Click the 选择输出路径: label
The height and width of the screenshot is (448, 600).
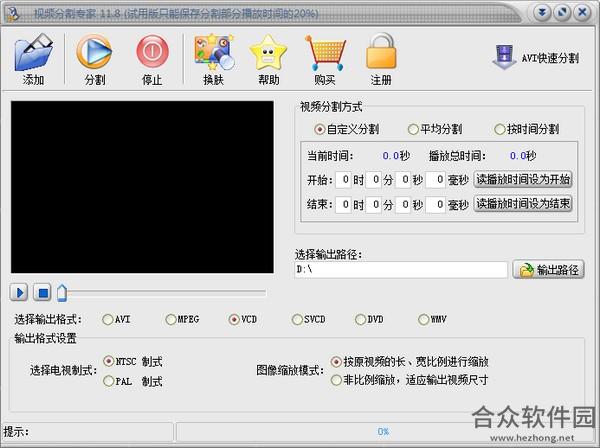pyautogui.click(x=328, y=254)
